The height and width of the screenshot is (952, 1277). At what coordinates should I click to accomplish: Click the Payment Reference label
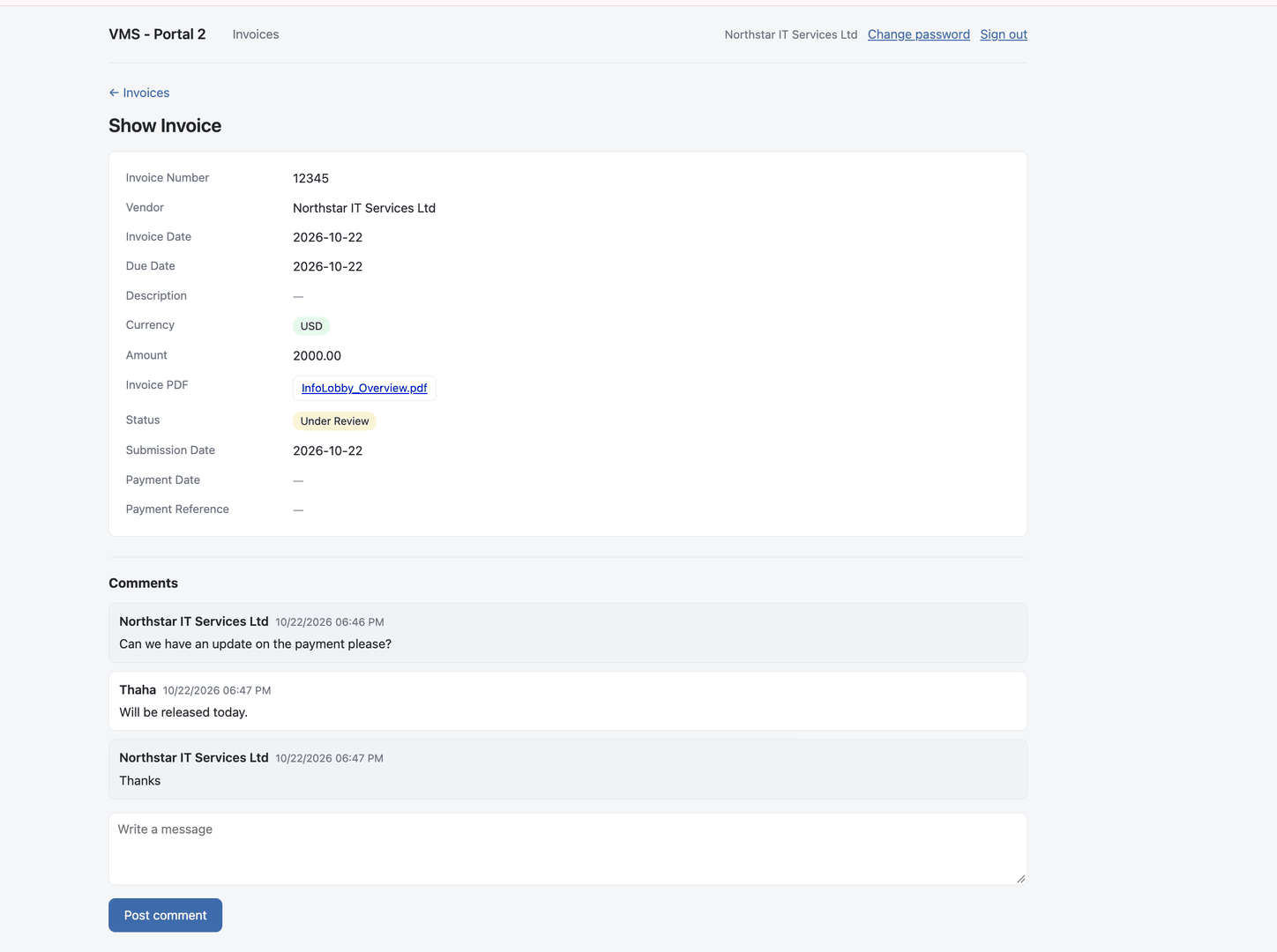[x=177, y=509]
